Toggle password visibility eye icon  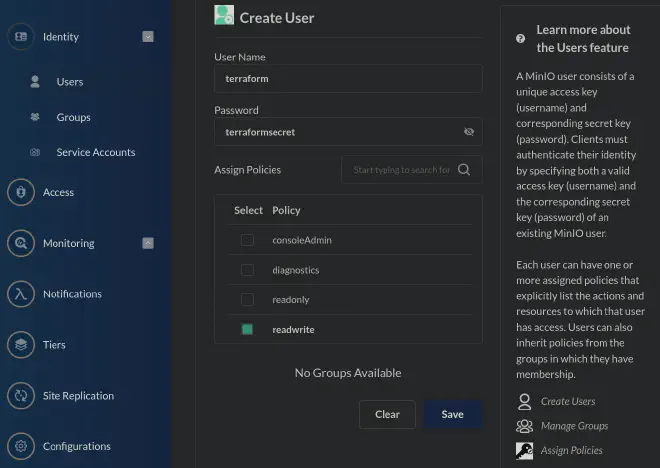coord(469,132)
